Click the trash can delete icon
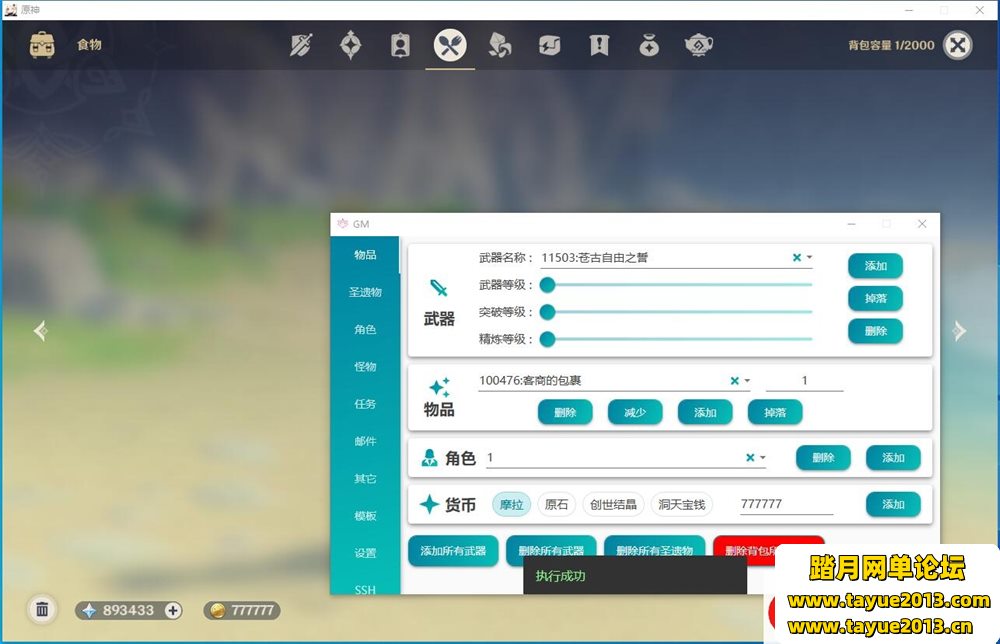Screen dimensions: 1000x644 (x=42, y=610)
